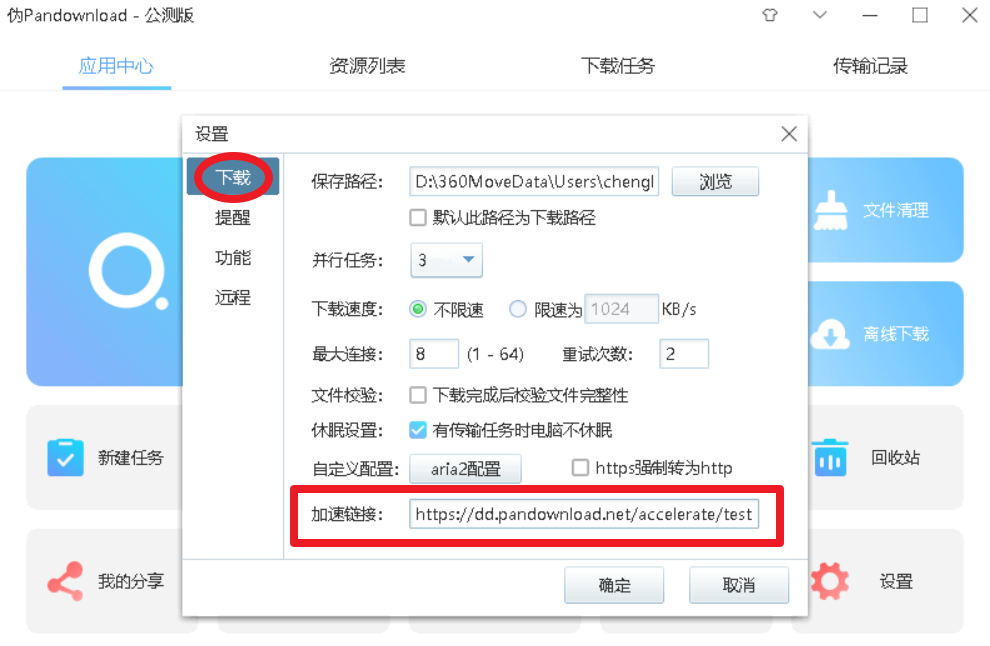The height and width of the screenshot is (646, 990).
Task: Click the file cleanup broom icon
Action: pyautogui.click(x=831, y=210)
